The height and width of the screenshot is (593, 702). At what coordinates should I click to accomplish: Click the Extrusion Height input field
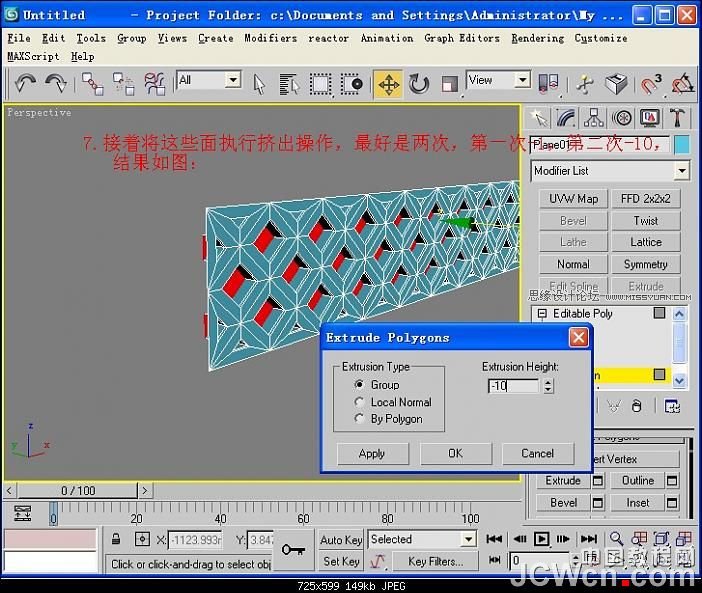click(x=514, y=386)
